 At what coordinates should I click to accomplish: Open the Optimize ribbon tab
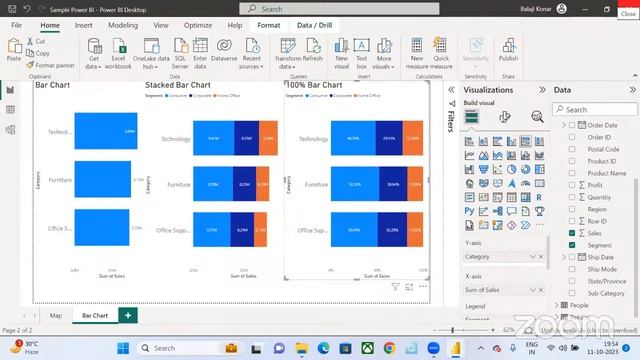coord(198,25)
